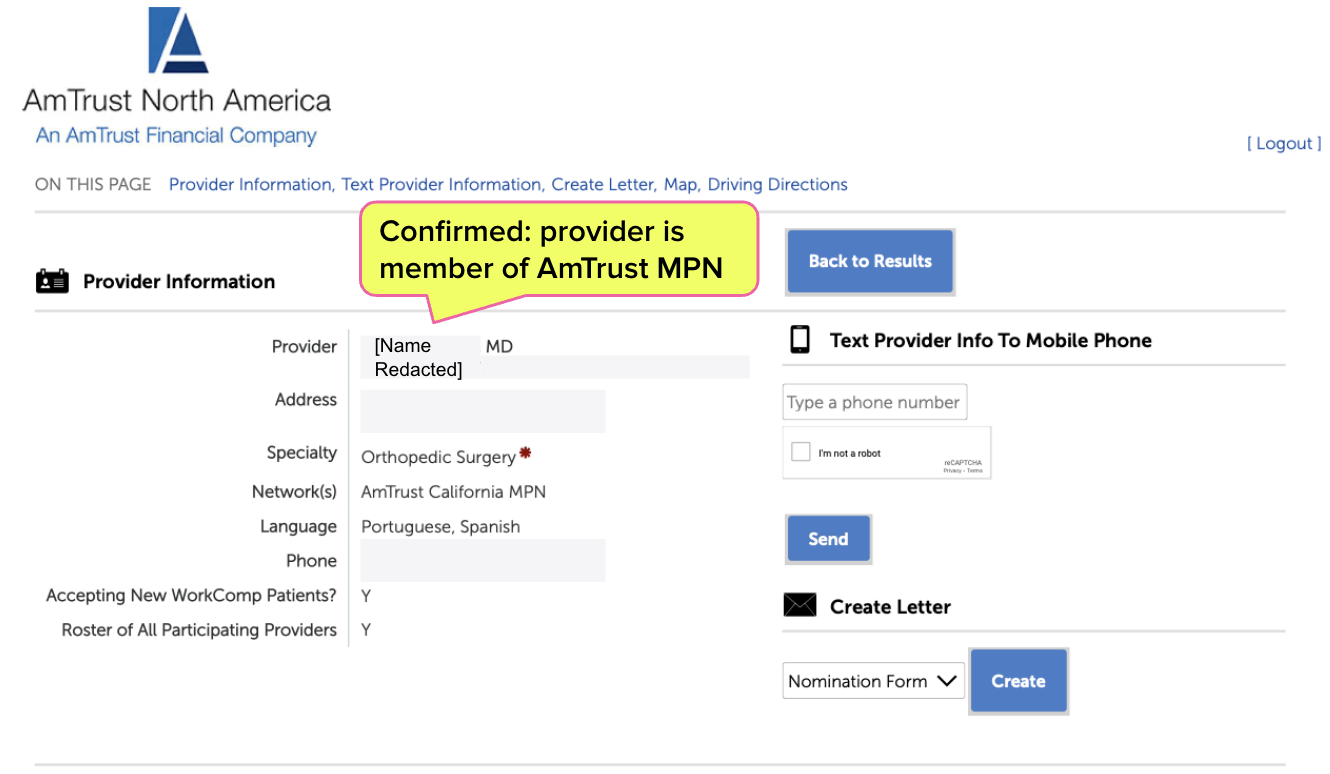1330x774 pixels.
Task: Go to Create Letter page link
Action: (603, 185)
